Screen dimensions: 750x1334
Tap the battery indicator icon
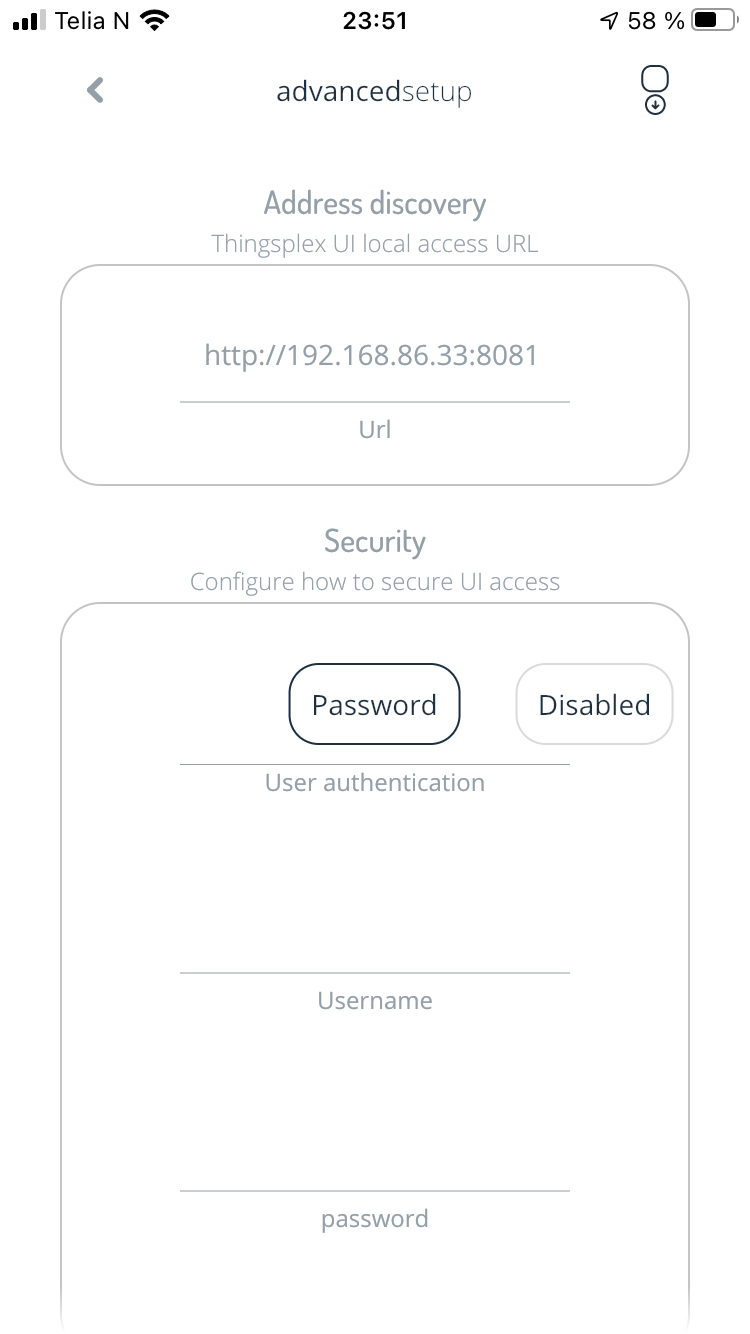click(714, 20)
